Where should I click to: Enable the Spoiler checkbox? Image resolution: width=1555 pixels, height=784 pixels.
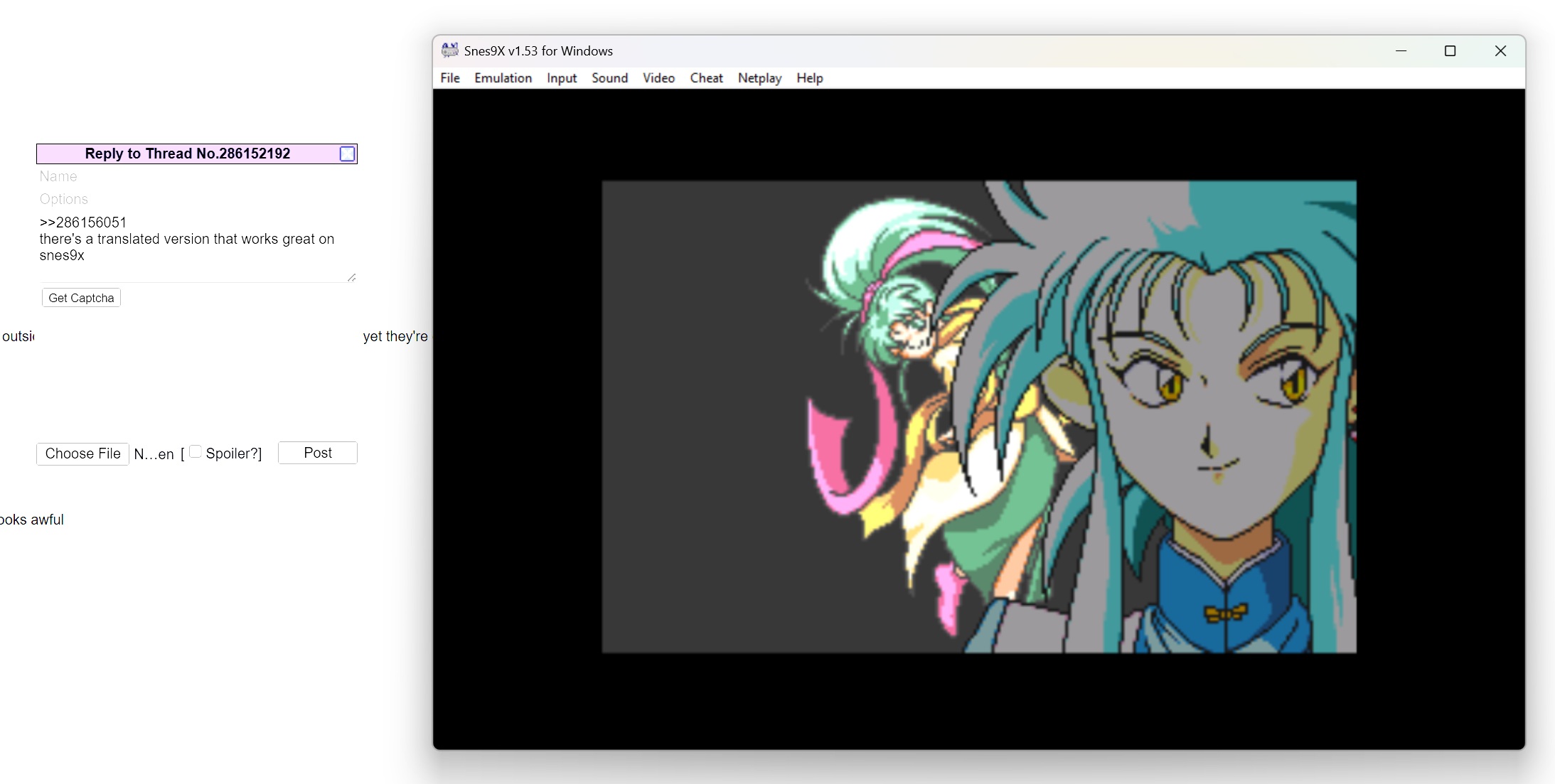point(196,452)
